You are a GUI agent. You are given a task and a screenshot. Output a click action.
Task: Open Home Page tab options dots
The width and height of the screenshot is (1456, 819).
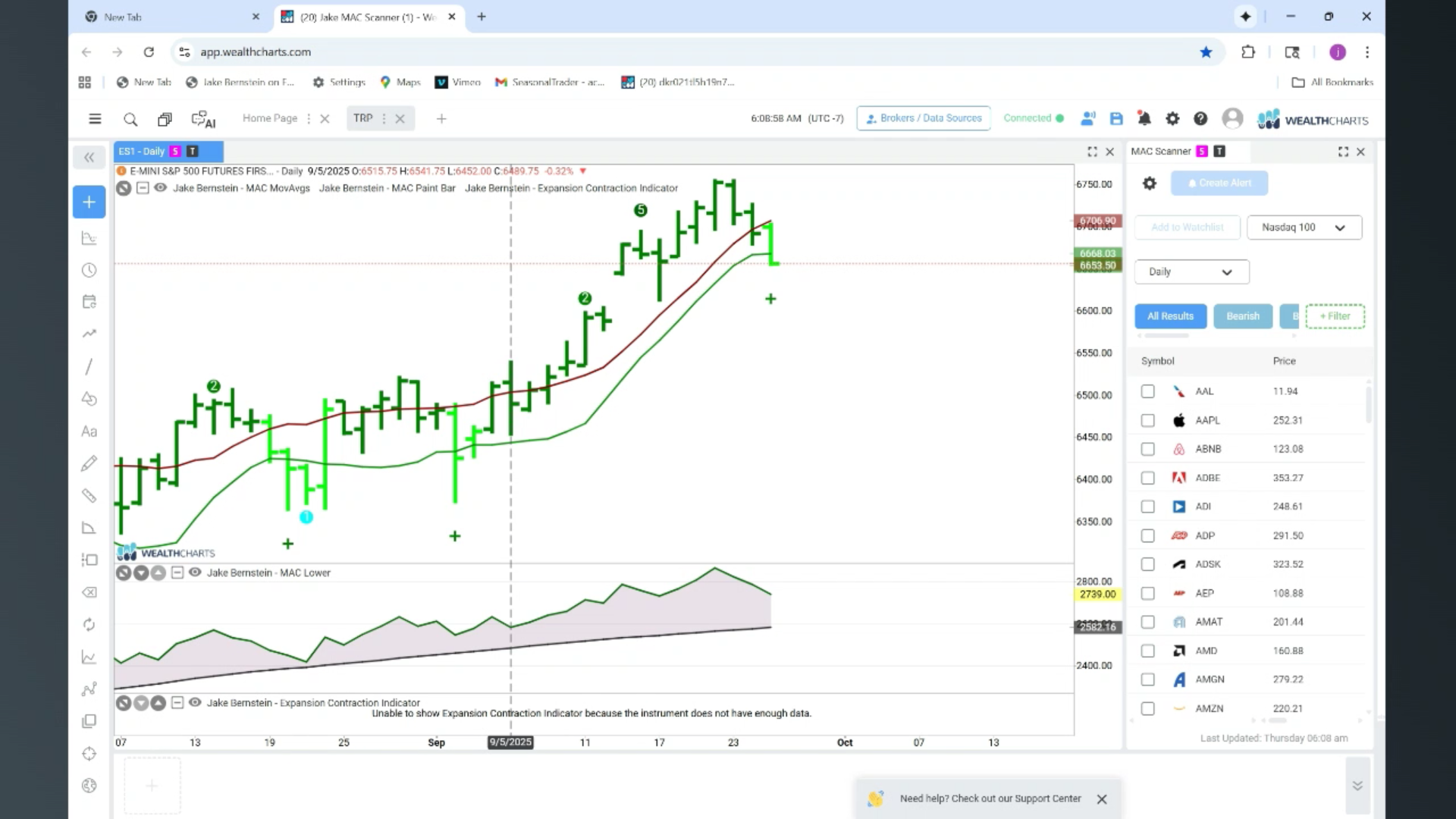click(308, 118)
